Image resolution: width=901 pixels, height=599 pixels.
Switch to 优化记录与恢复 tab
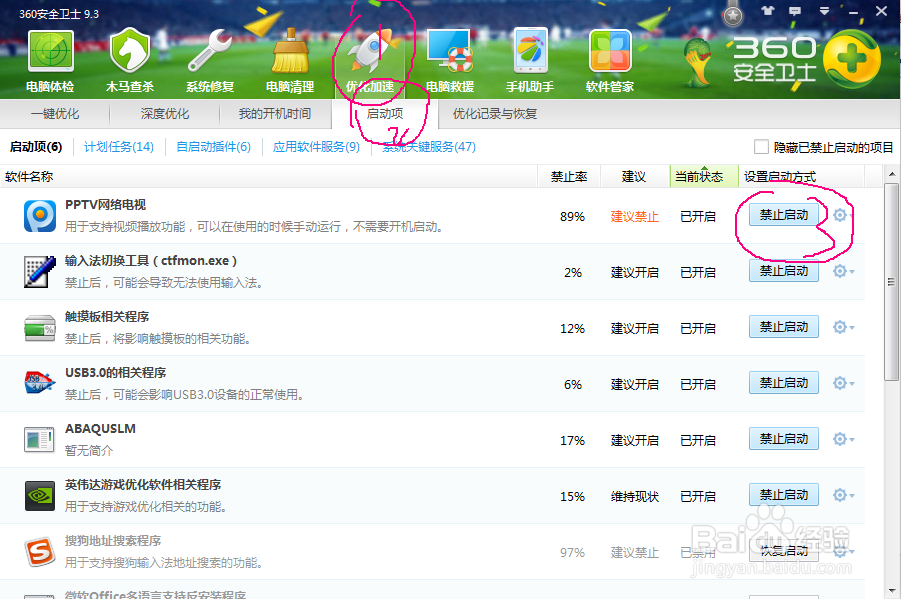coord(495,114)
